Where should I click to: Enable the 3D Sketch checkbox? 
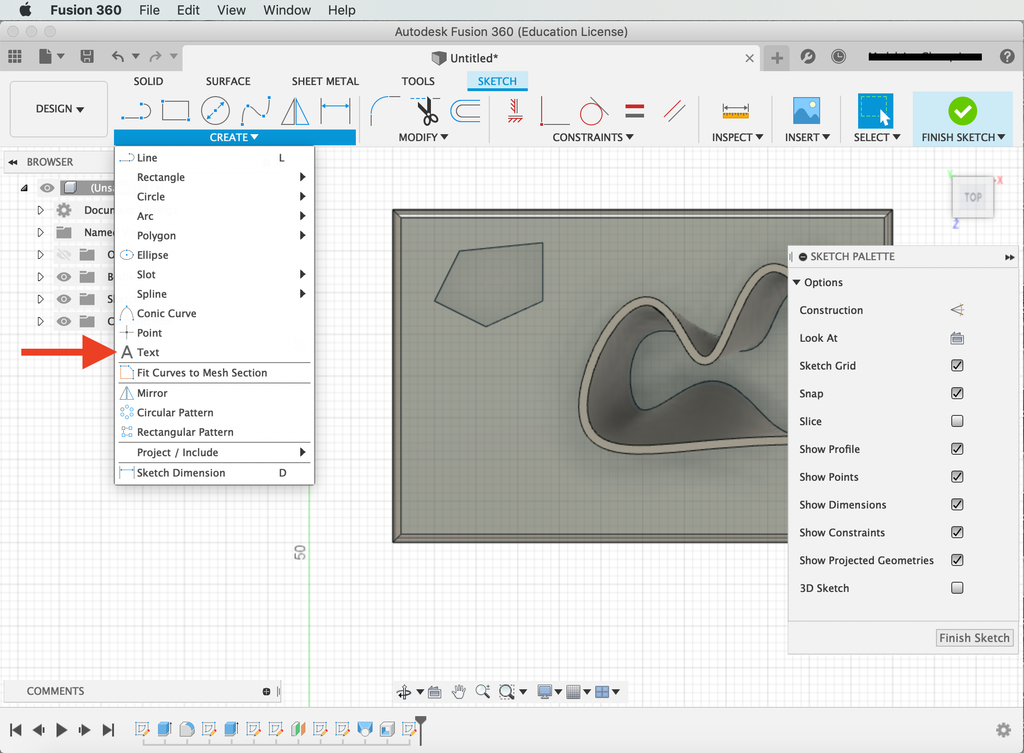[x=957, y=588]
